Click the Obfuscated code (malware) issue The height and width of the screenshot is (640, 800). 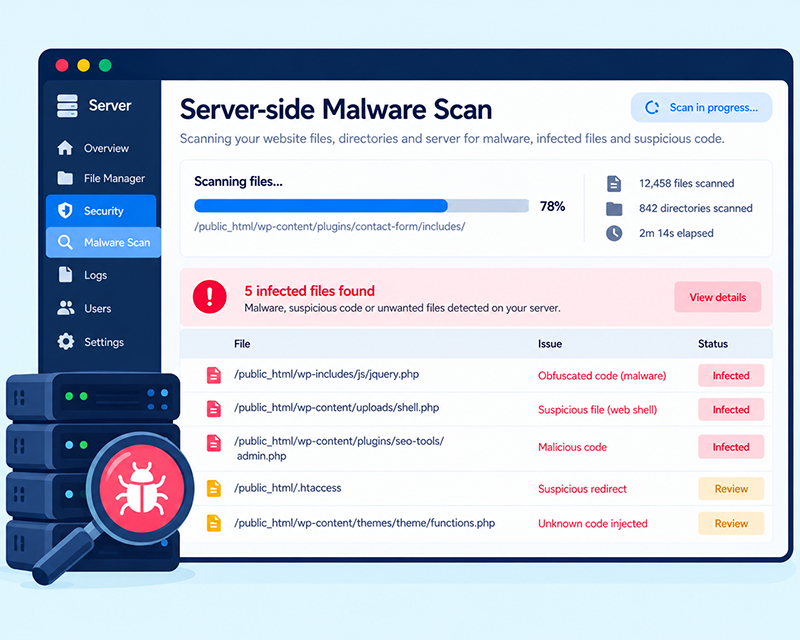coord(602,376)
